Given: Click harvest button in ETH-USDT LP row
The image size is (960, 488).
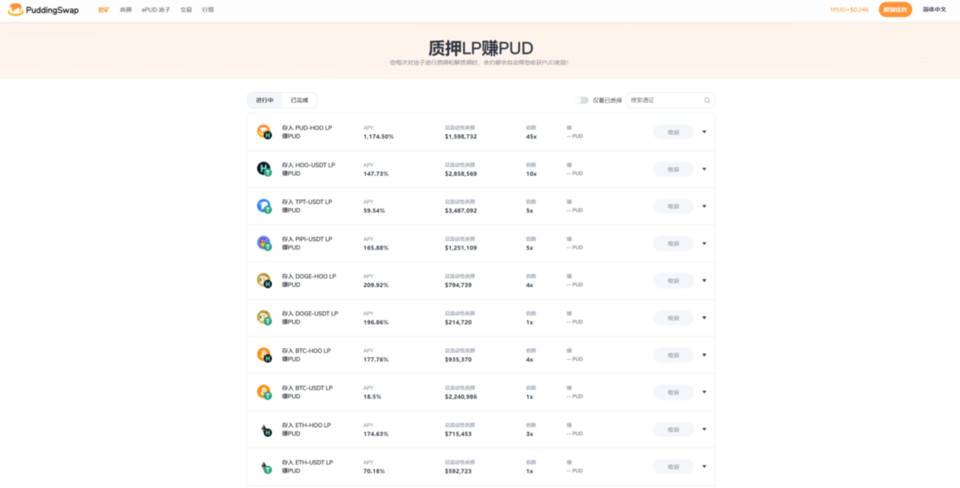Looking at the screenshot, I should pos(673,467).
